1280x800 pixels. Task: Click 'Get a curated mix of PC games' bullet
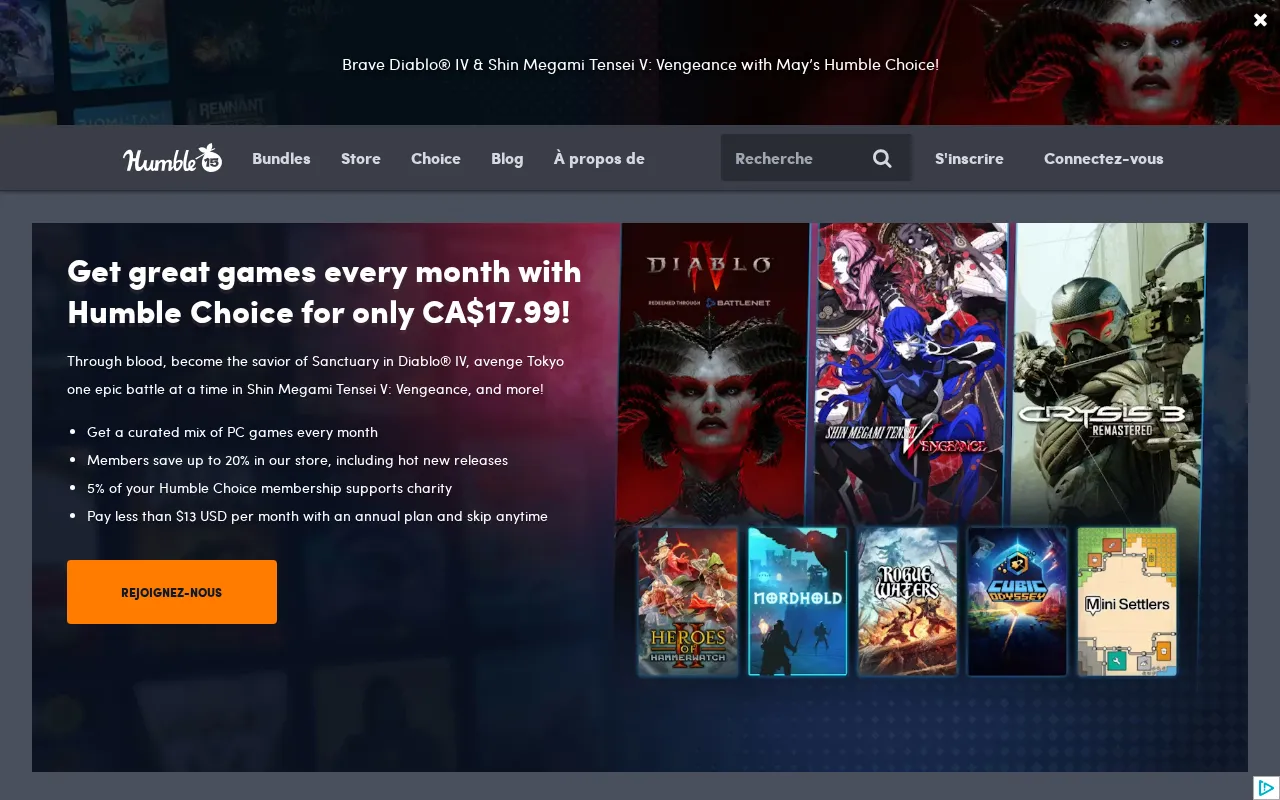[232, 432]
